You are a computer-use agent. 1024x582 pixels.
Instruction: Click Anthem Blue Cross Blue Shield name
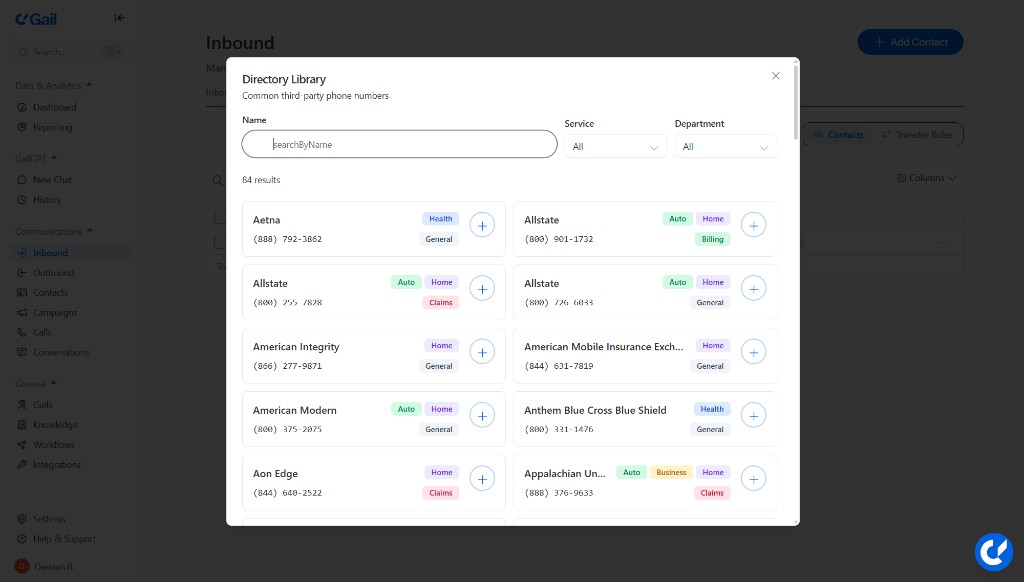pos(595,410)
